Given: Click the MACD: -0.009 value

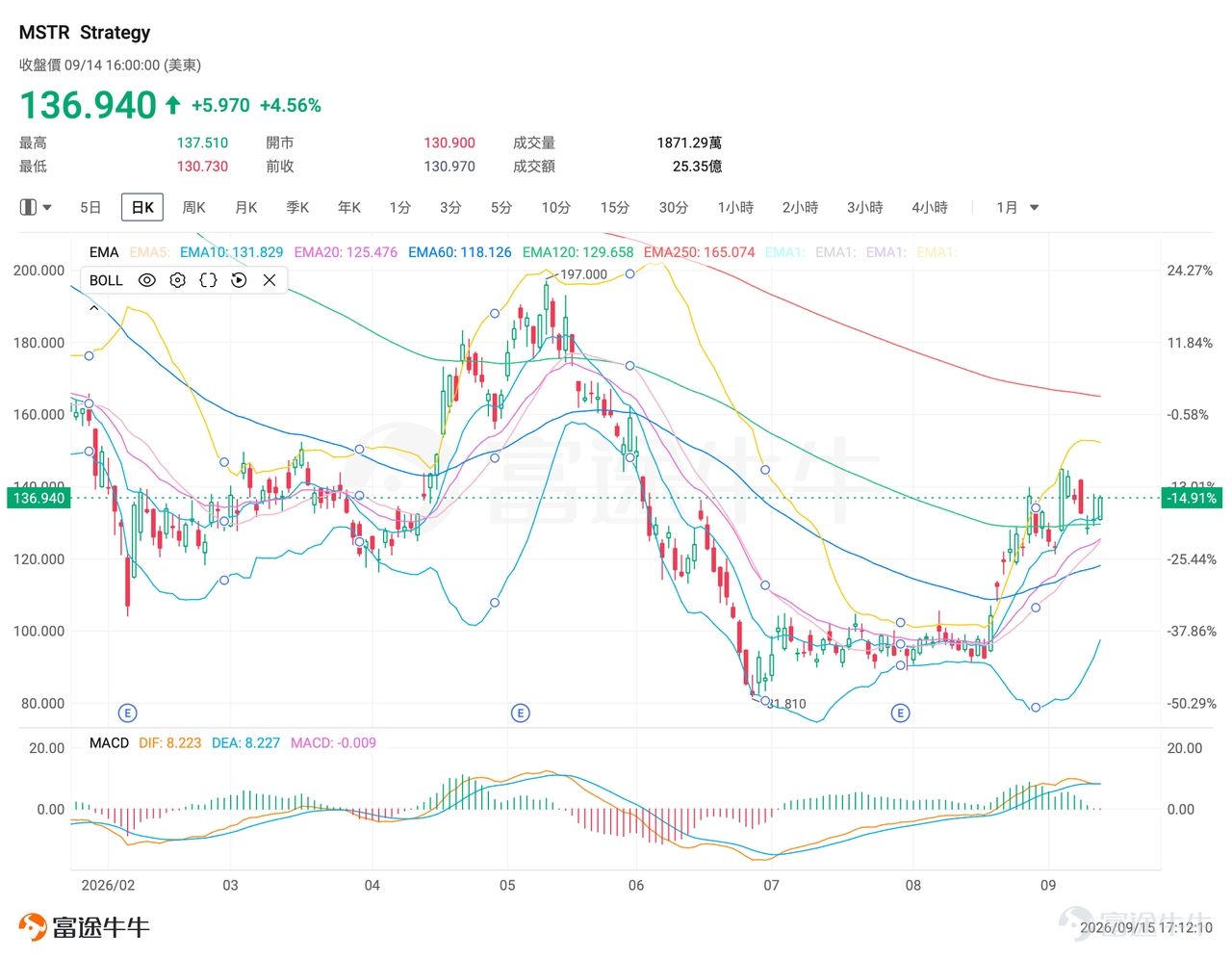Looking at the screenshot, I should click(x=333, y=742).
